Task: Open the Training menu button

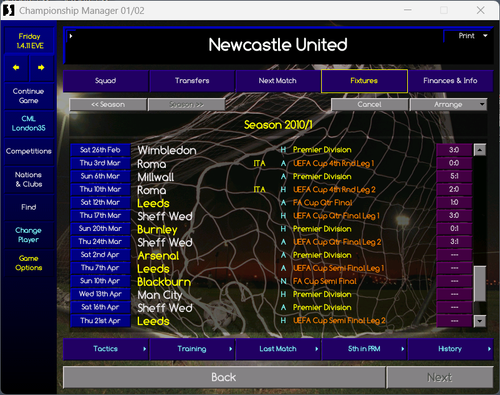Action: pyautogui.click(x=192, y=349)
